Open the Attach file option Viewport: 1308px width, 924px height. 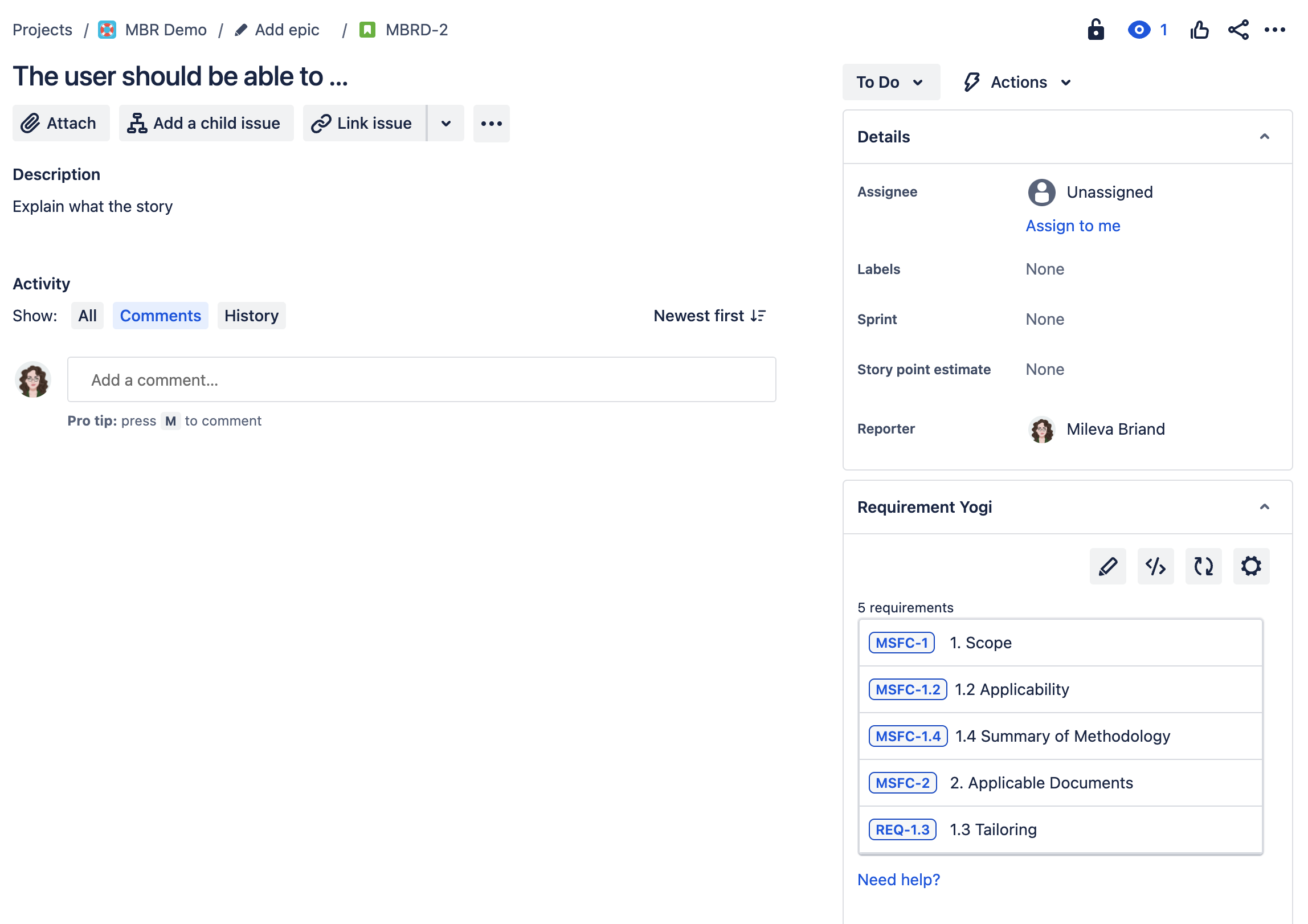pos(60,123)
